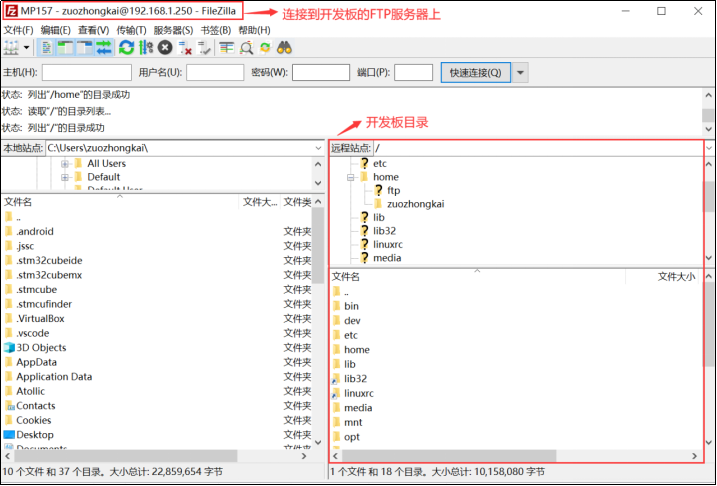
Task: Disconnect from the current server
Action: (x=185, y=48)
